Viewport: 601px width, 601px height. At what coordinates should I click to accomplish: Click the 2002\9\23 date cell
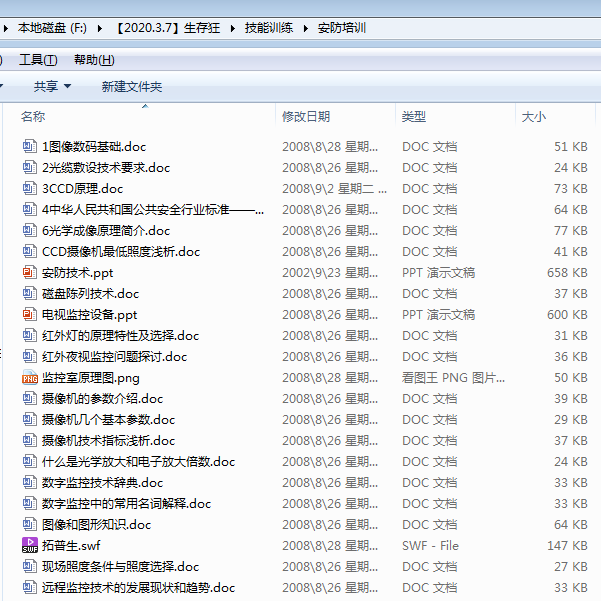click(330, 273)
